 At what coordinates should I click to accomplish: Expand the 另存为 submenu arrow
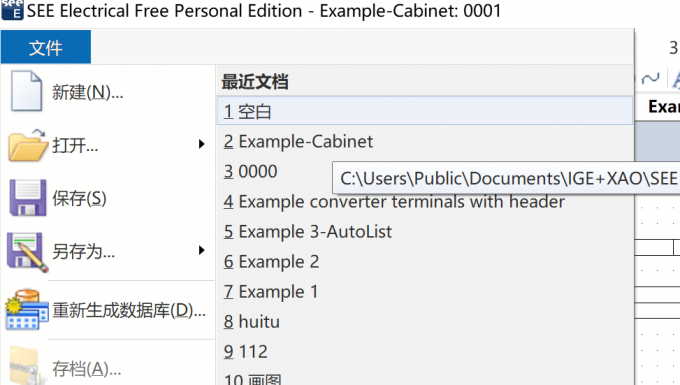[x=201, y=250]
